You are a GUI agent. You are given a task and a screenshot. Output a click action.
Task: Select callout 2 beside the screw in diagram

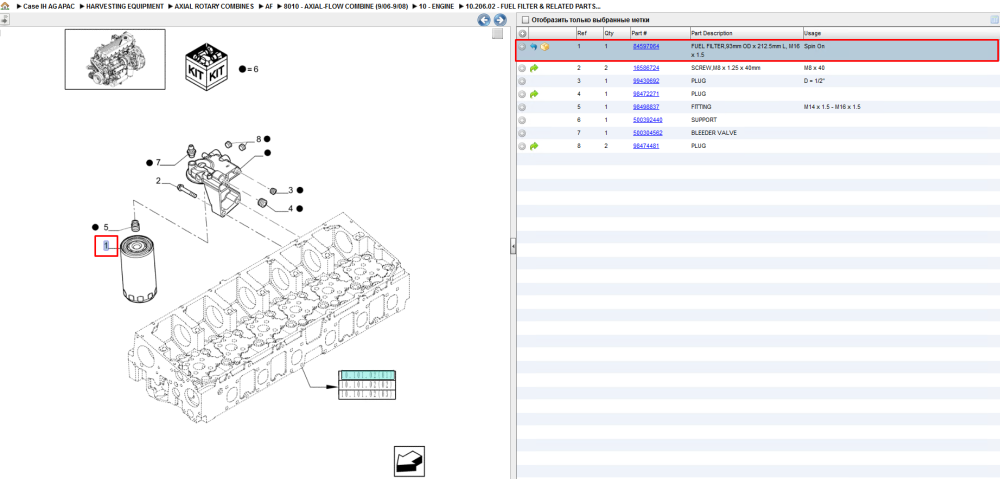[x=159, y=181]
